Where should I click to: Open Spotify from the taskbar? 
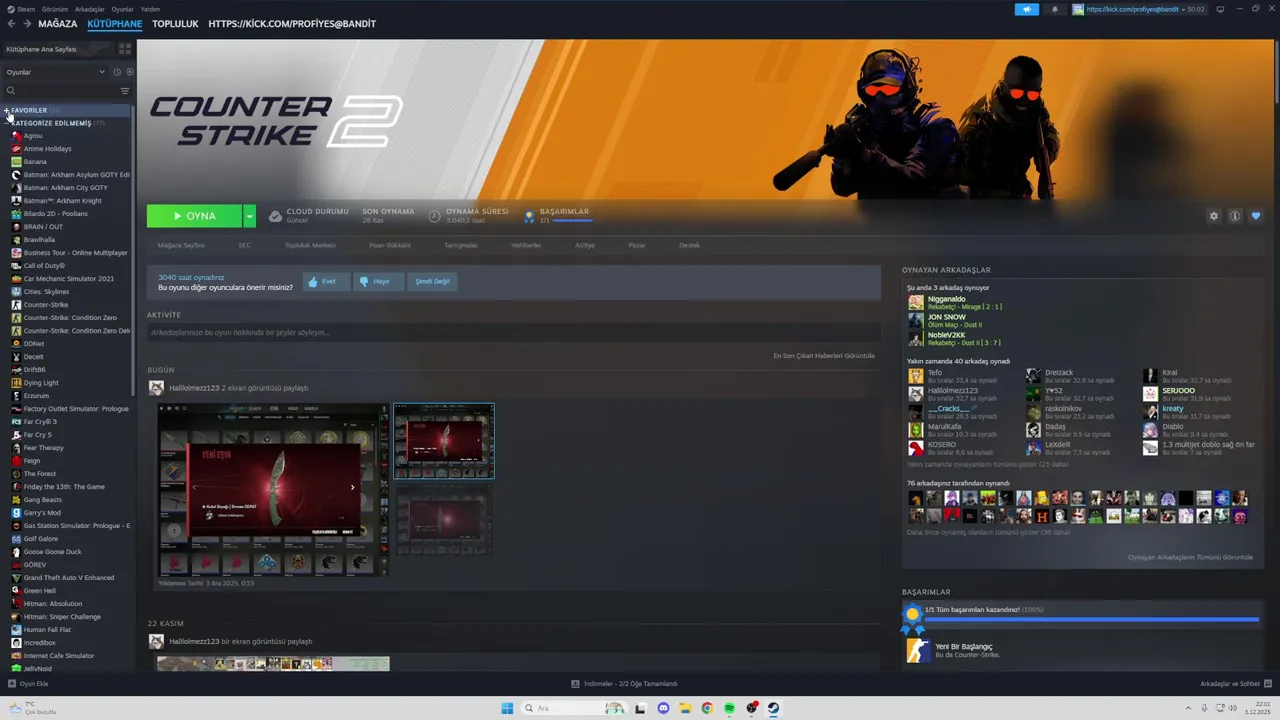729,708
